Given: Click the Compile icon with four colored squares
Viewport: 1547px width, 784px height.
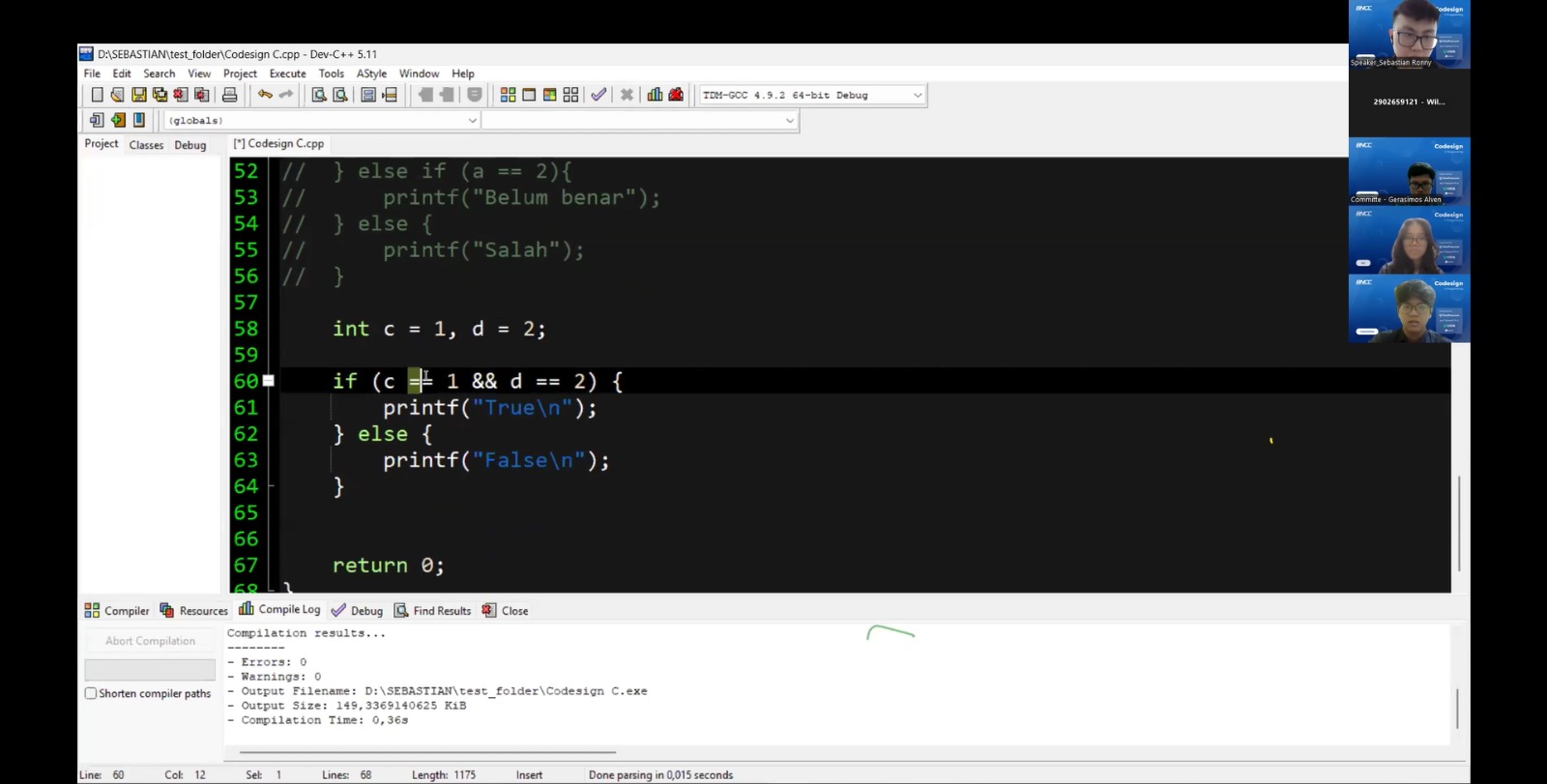Looking at the screenshot, I should tap(508, 95).
